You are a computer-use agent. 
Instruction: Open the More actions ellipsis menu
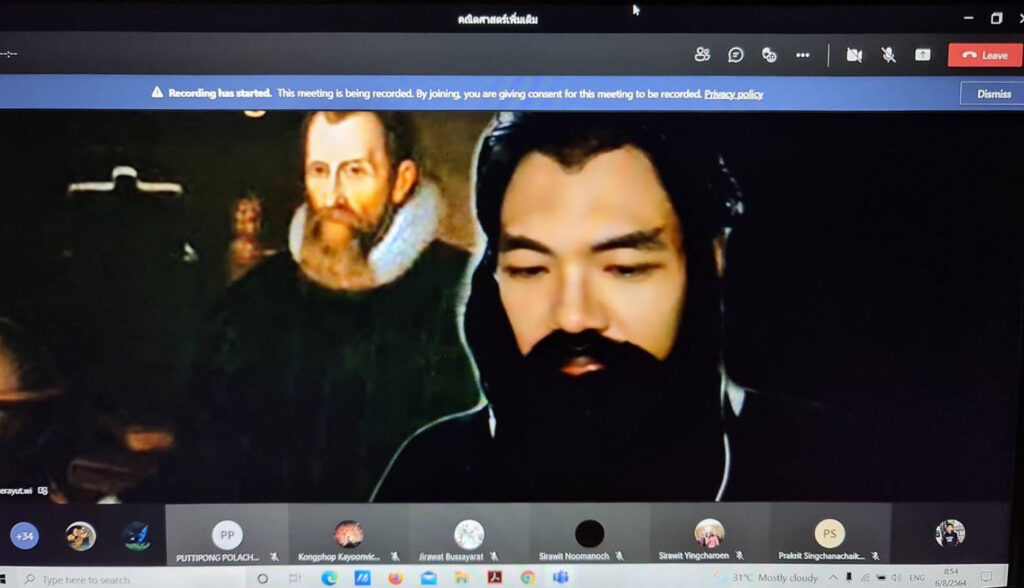[x=803, y=56]
